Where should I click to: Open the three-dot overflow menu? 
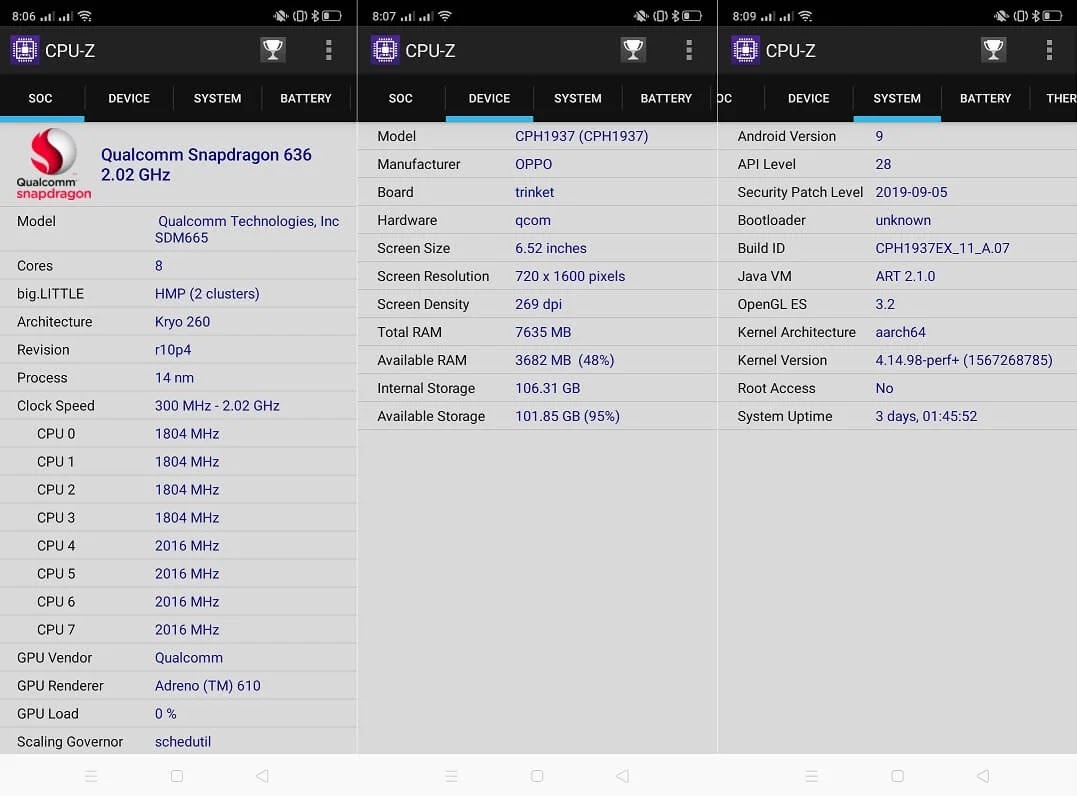pos(329,50)
